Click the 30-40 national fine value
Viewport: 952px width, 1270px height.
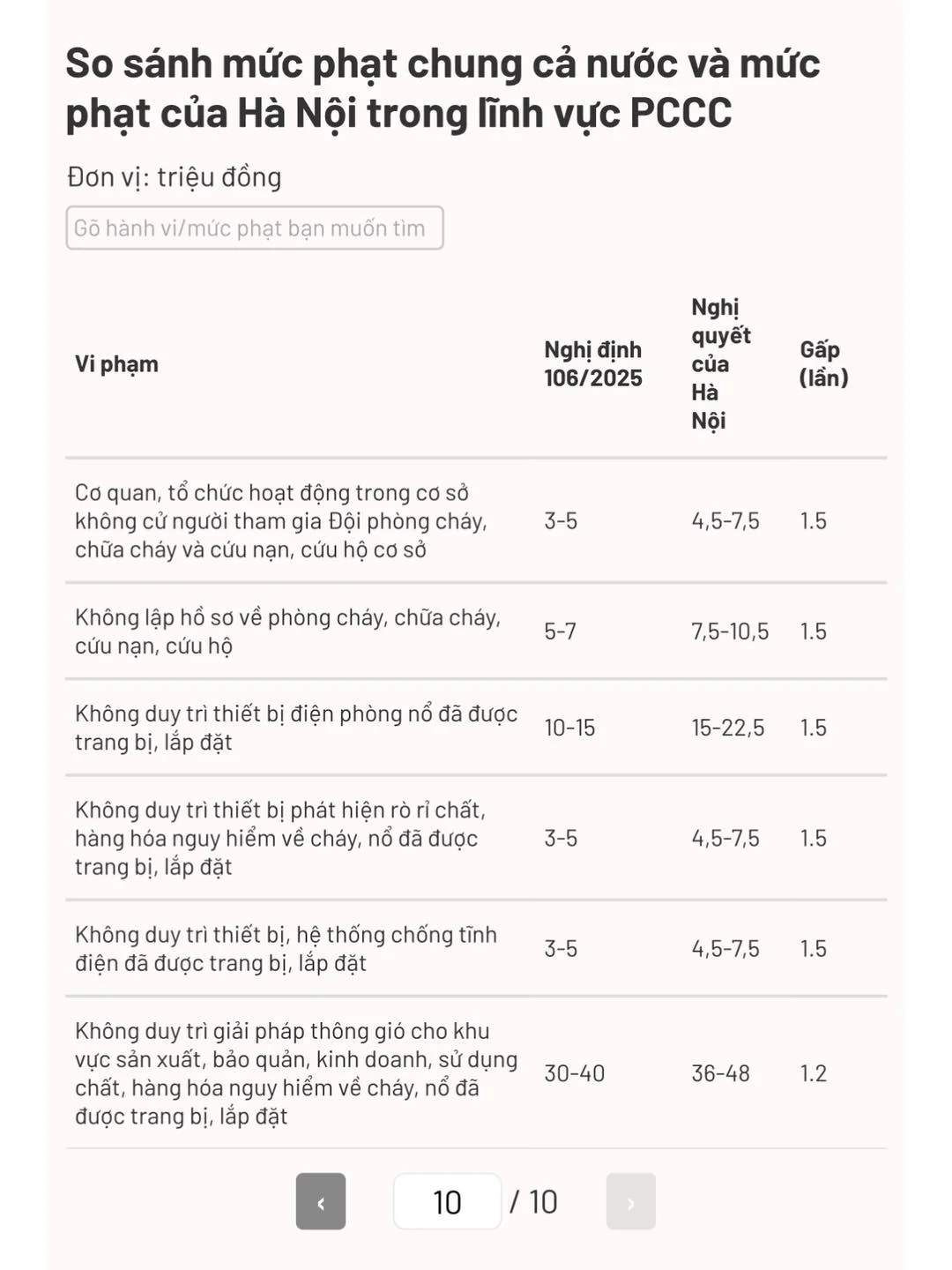[x=574, y=1073]
